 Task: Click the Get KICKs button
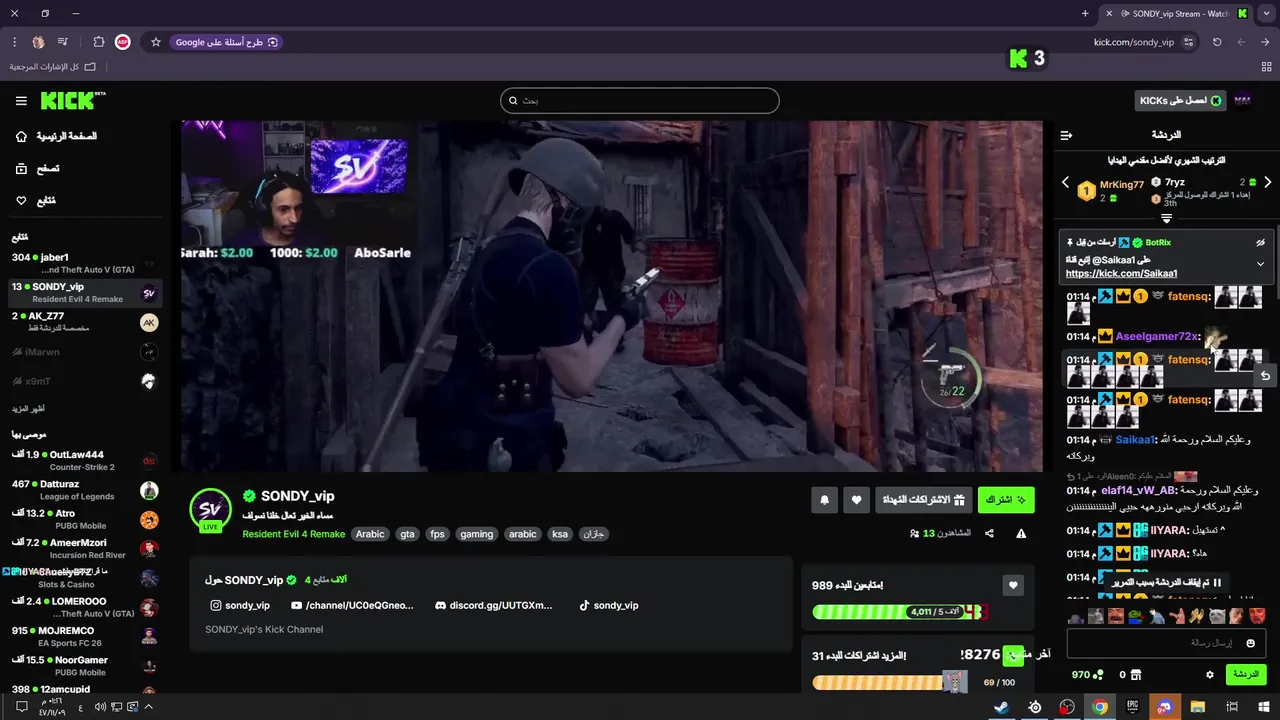tap(1181, 101)
